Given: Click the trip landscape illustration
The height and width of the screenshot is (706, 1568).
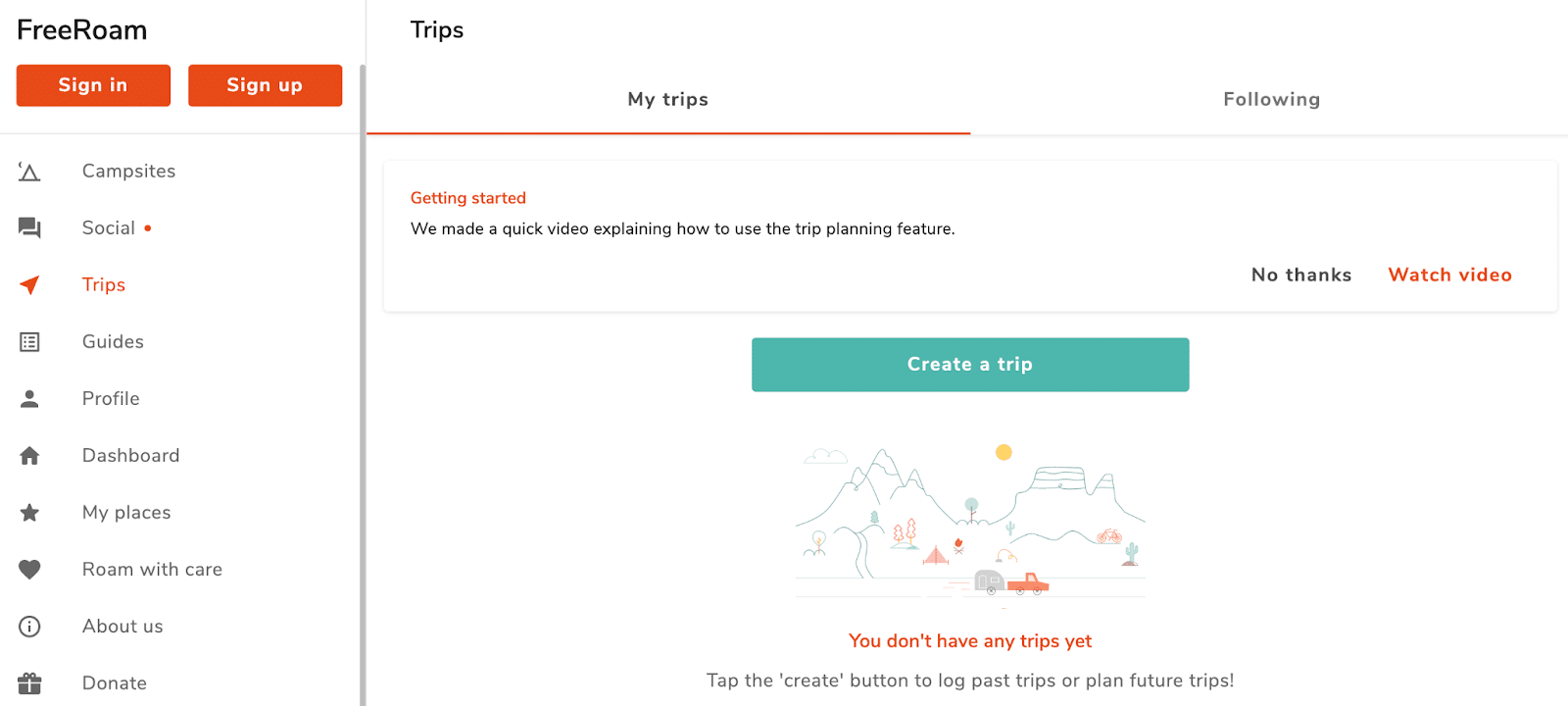Looking at the screenshot, I should pyautogui.click(x=970, y=523).
